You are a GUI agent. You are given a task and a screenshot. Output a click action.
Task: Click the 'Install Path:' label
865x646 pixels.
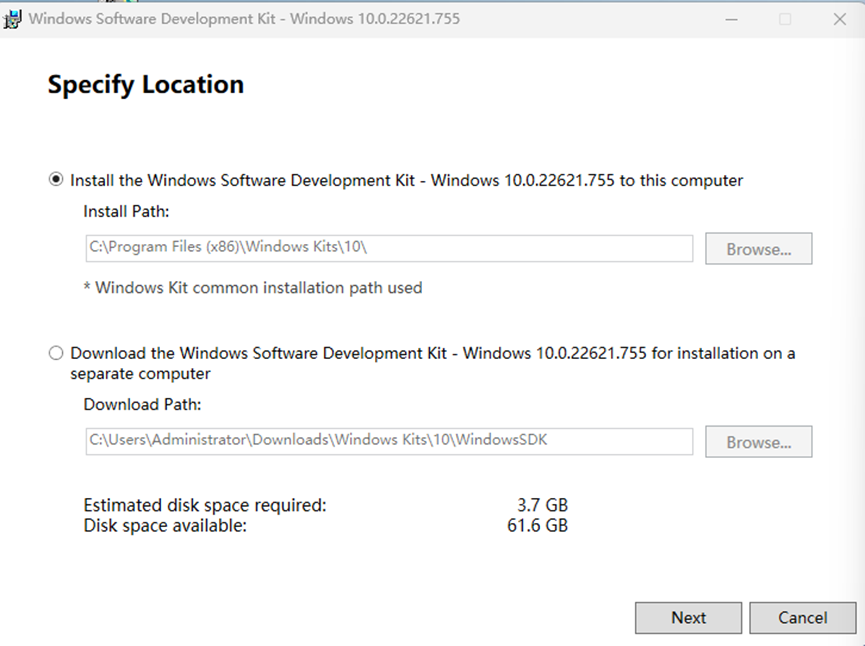(126, 211)
